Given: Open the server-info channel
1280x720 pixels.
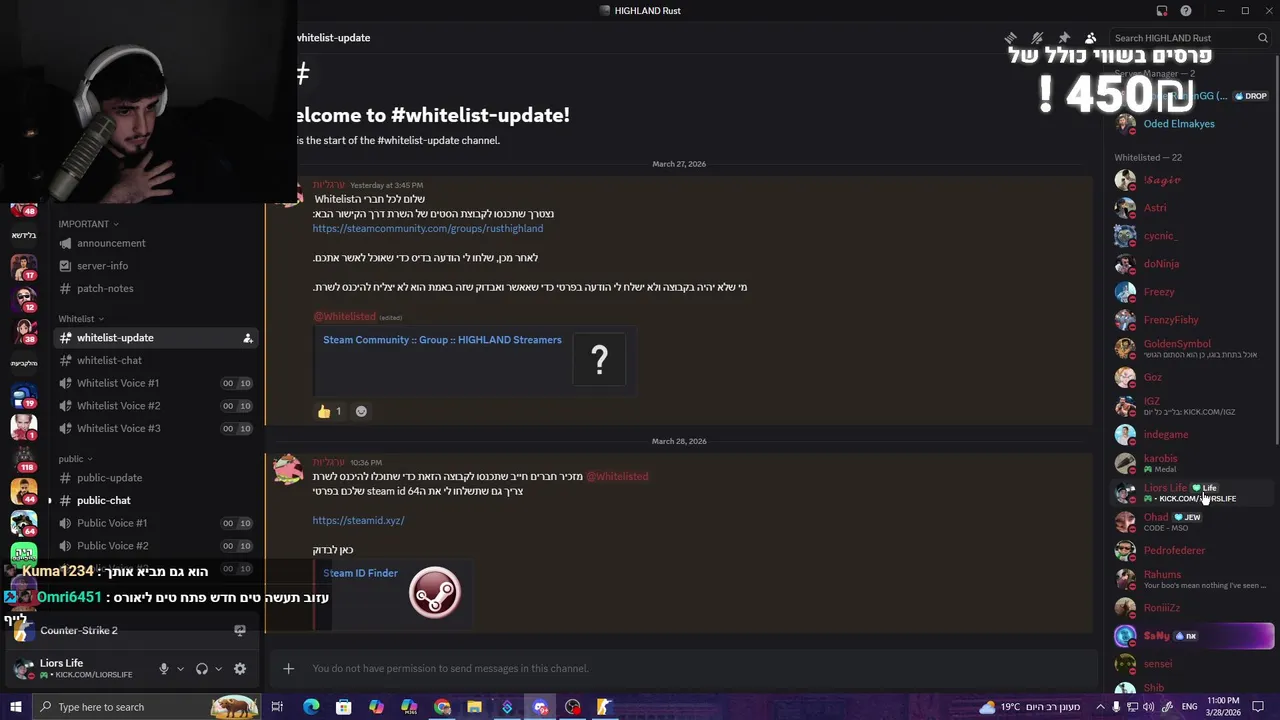Looking at the screenshot, I should tap(156, 266).
